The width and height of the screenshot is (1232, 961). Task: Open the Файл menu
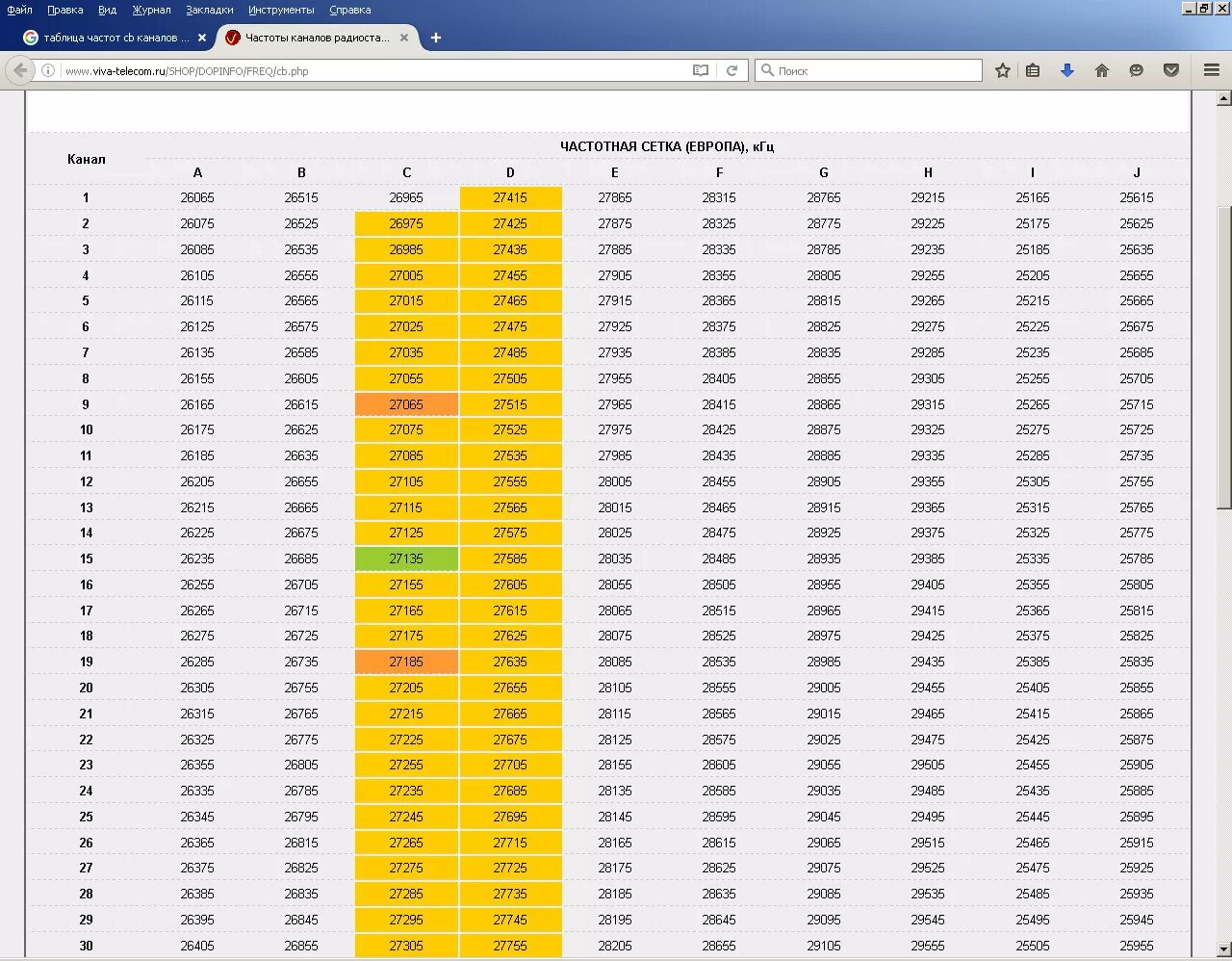(x=19, y=10)
